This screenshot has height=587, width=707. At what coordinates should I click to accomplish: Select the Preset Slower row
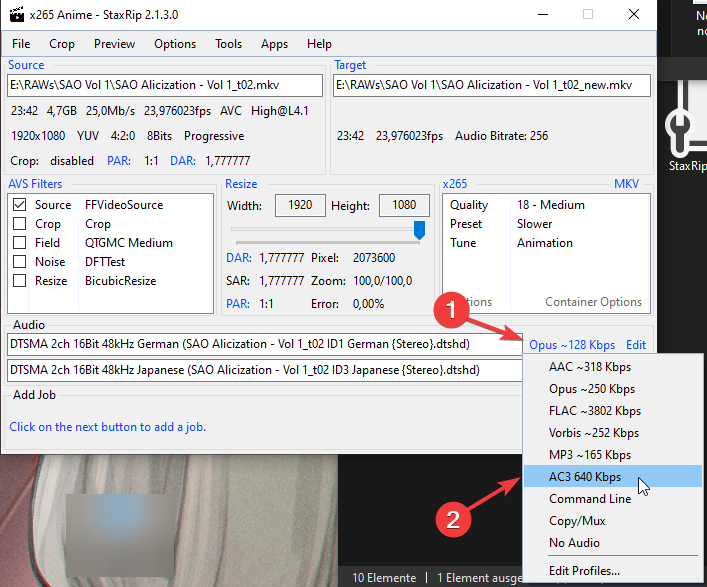[x=546, y=224]
